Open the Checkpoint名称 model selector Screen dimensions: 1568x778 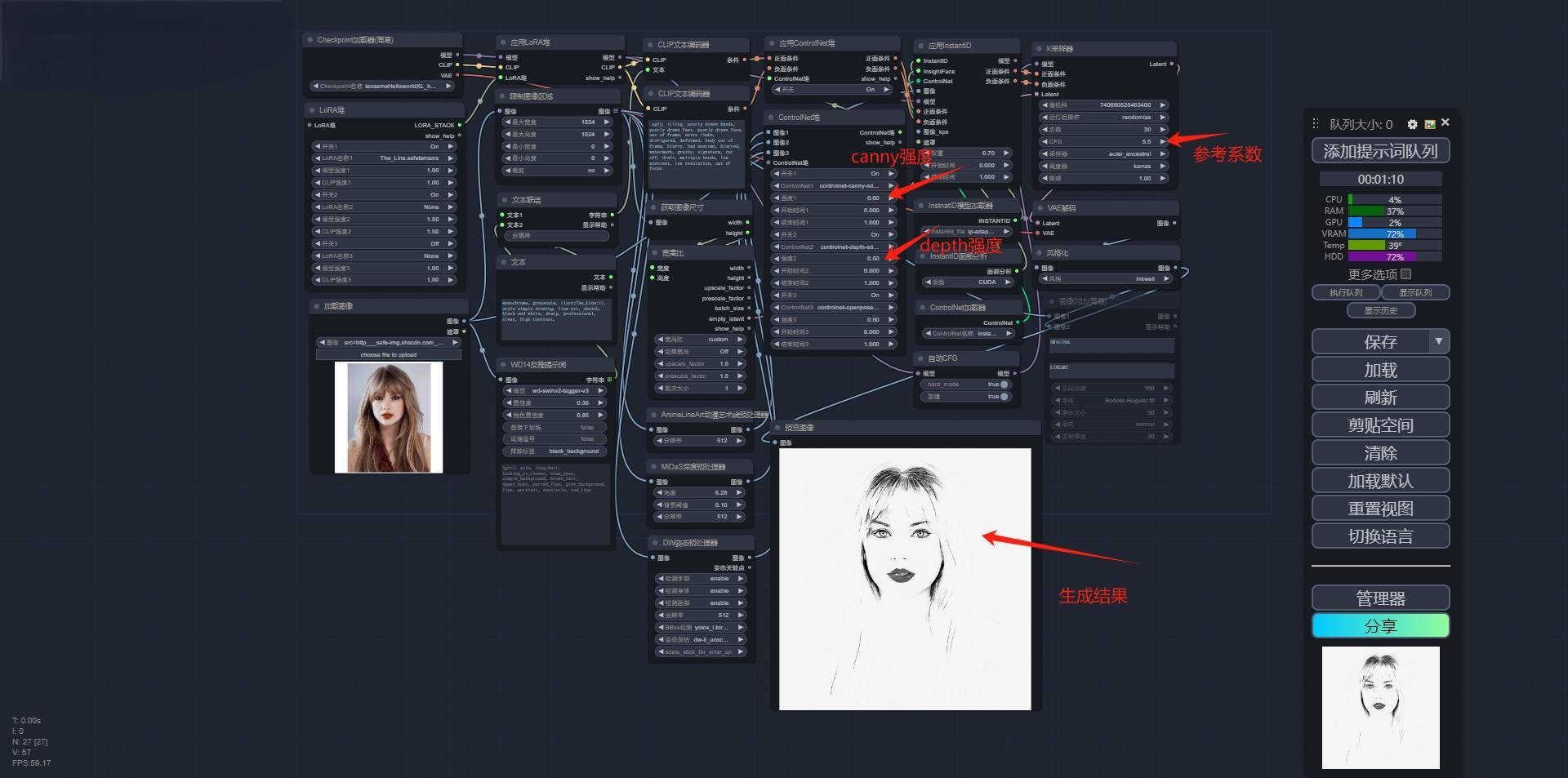(x=381, y=86)
